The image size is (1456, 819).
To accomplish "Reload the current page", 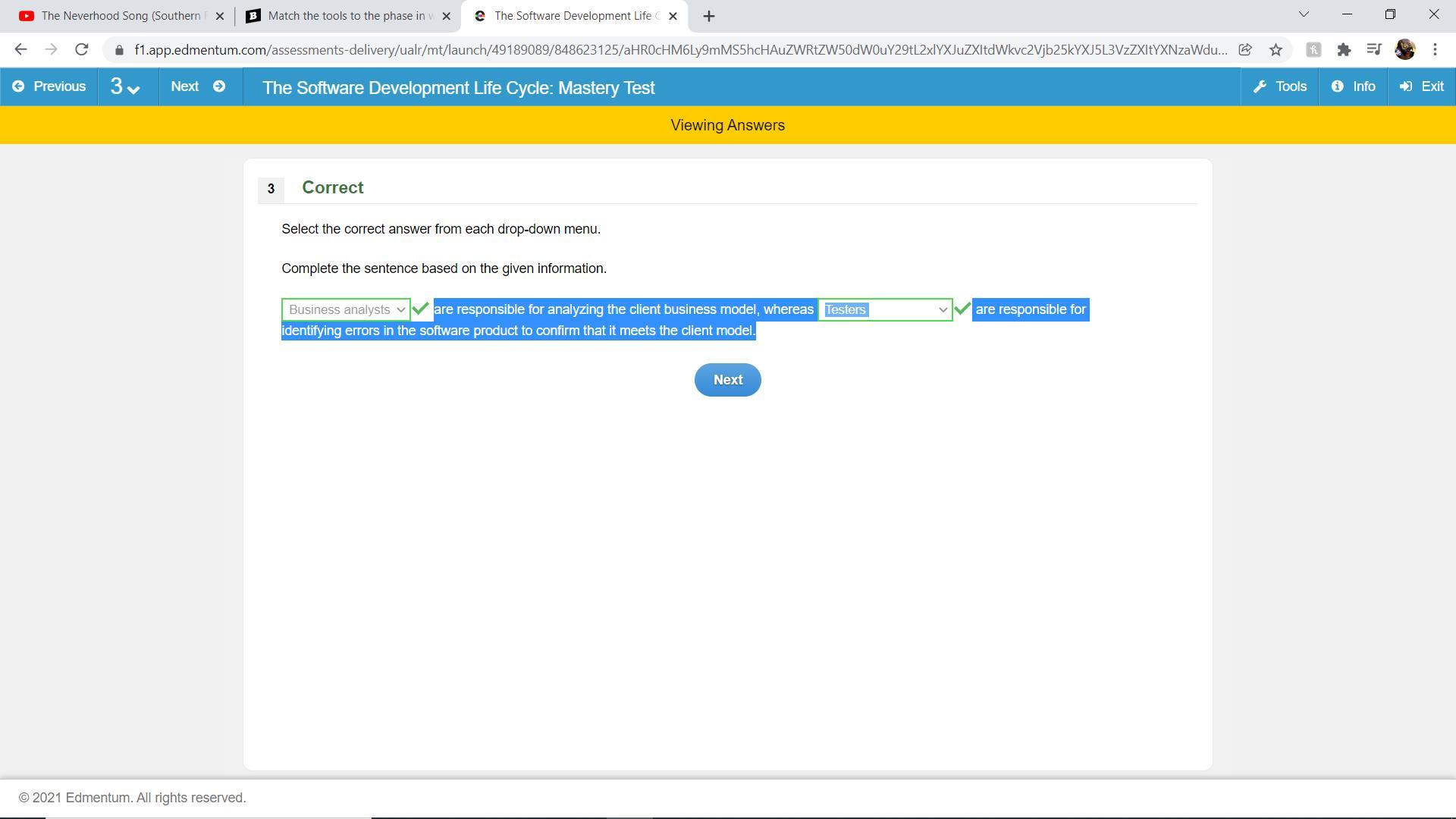I will pyautogui.click(x=81, y=50).
